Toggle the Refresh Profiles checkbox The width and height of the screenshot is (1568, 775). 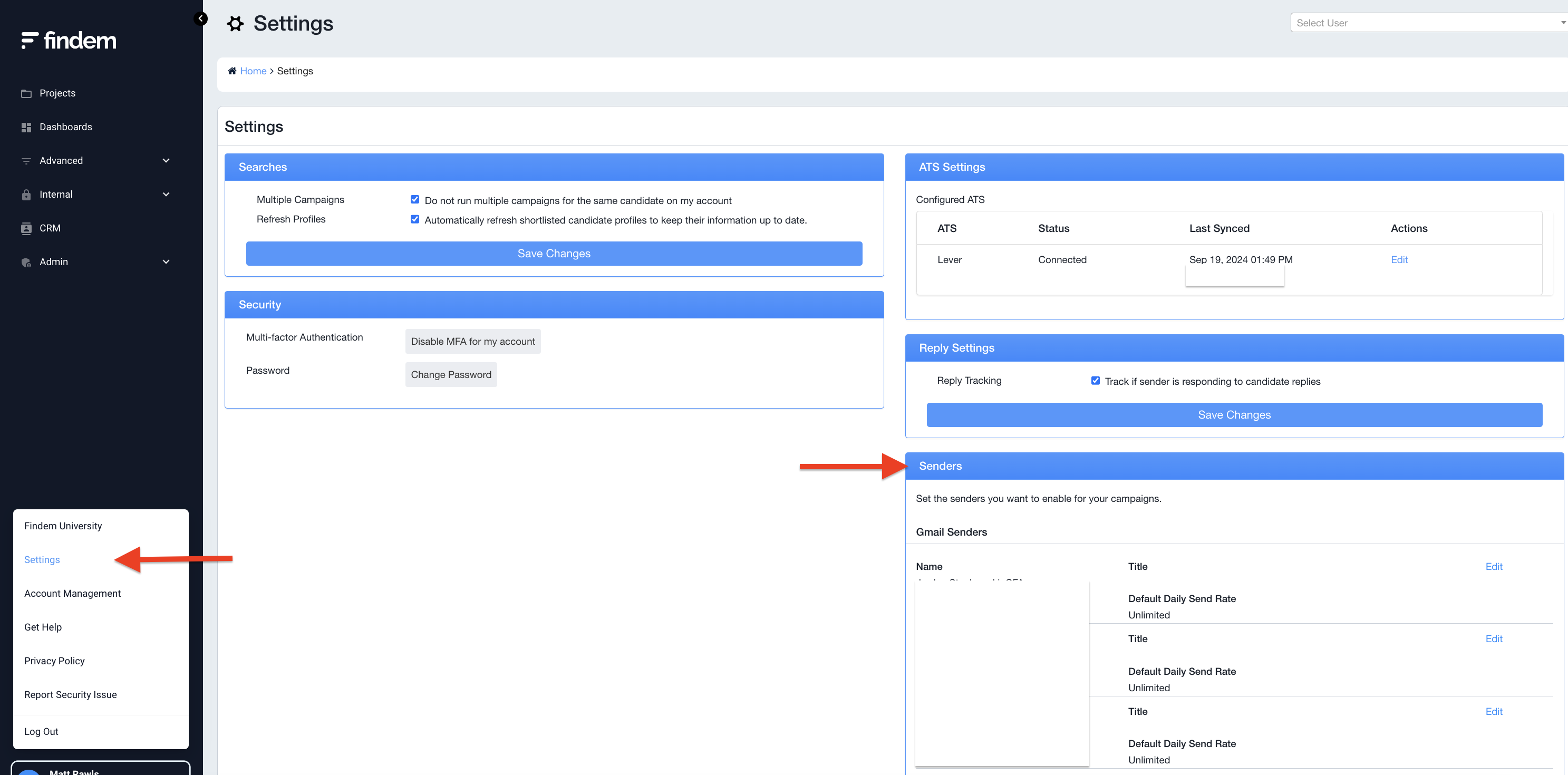coord(414,219)
